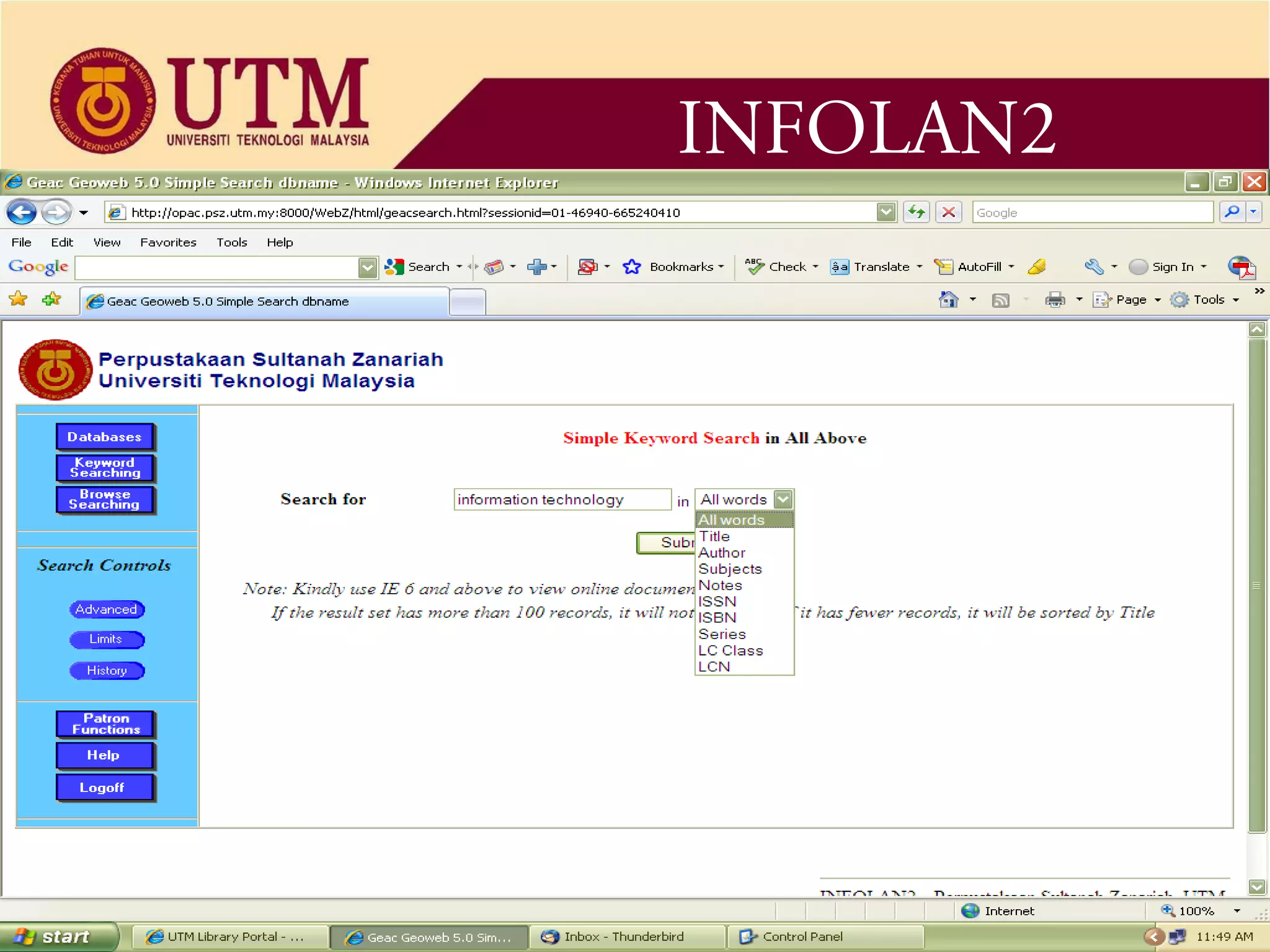Open the Translate dropdown on the Google toolbar
The height and width of the screenshot is (952, 1270).
coord(920,267)
